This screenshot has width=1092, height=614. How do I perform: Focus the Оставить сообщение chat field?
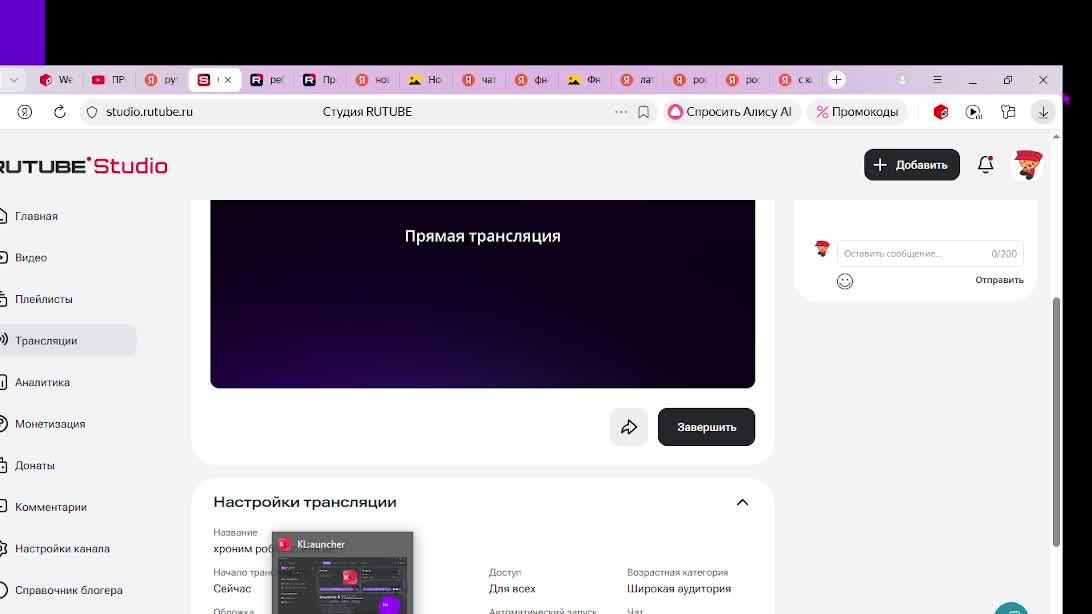tap(930, 253)
